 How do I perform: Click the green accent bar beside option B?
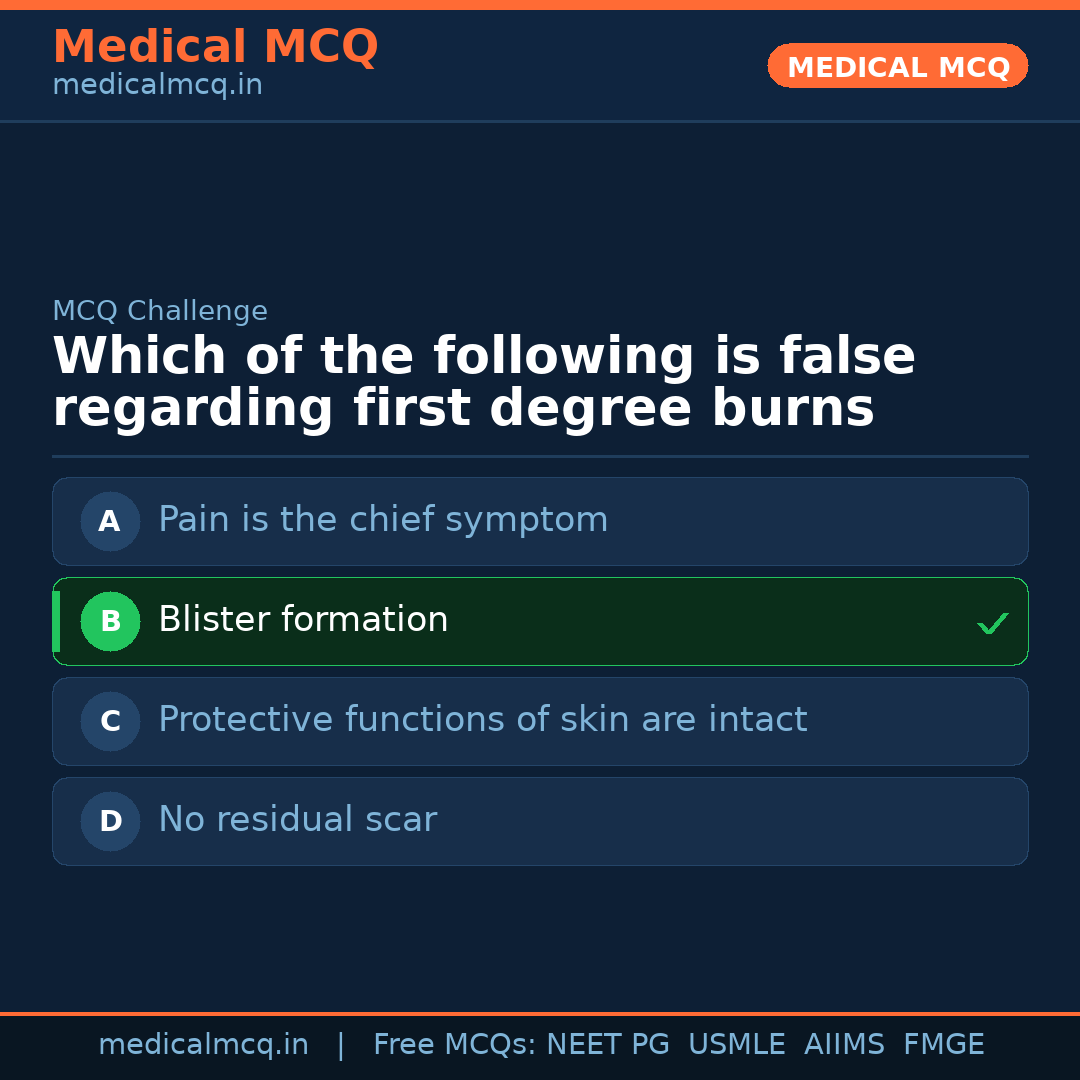click(55, 621)
